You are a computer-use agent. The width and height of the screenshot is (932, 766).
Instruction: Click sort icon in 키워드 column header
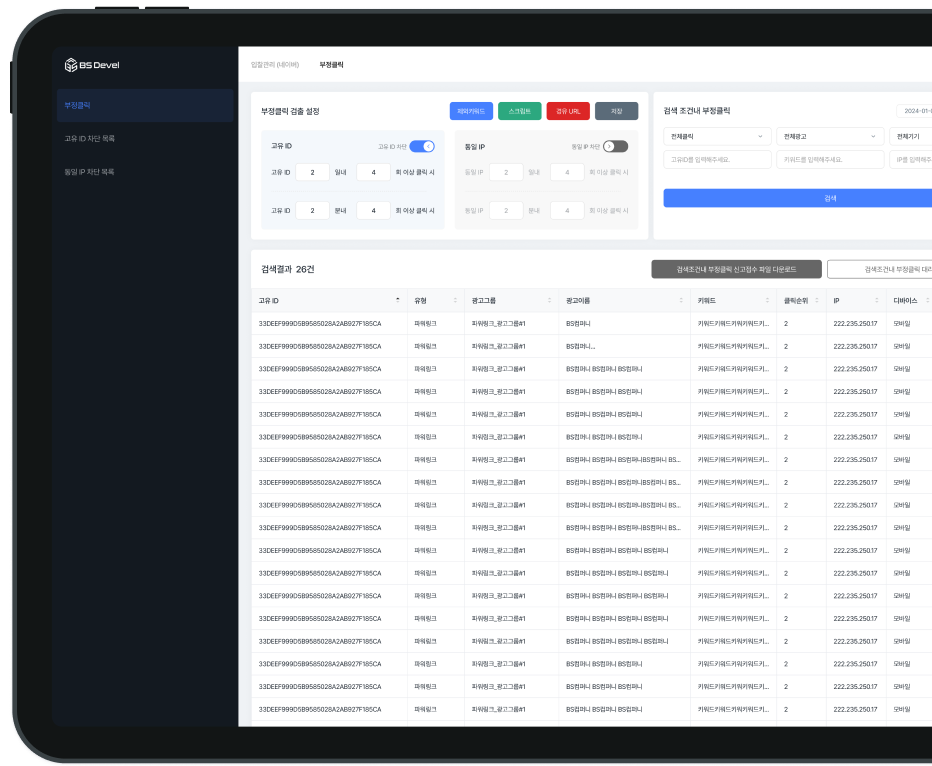768,300
